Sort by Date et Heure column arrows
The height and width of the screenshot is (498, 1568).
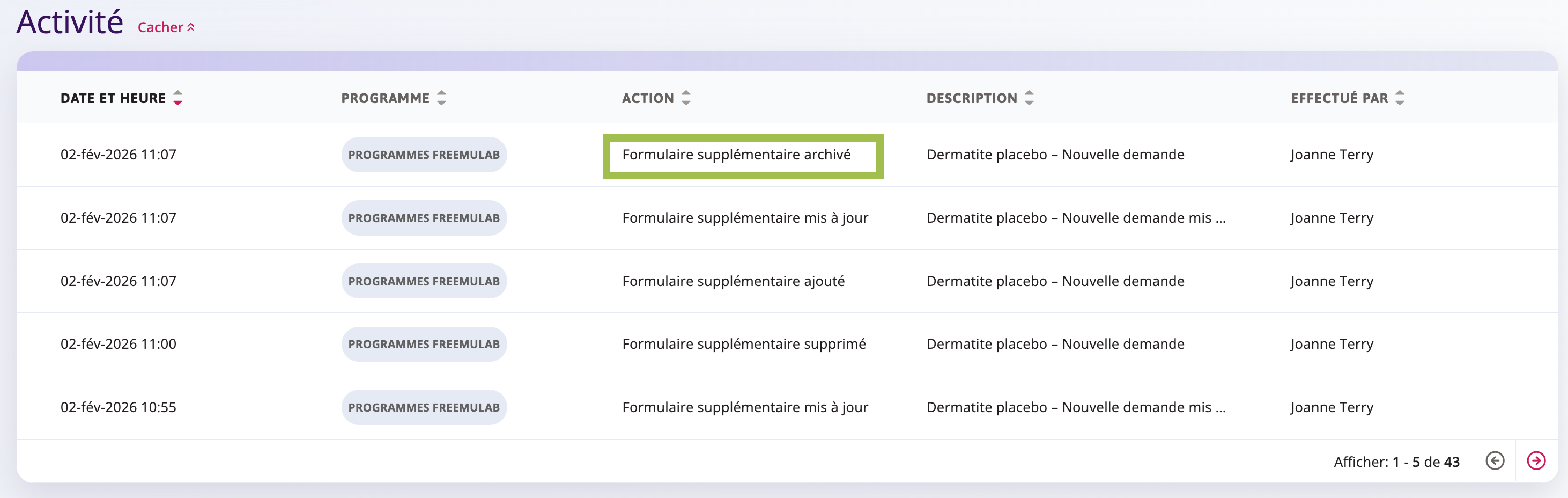(x=177, y=98)
